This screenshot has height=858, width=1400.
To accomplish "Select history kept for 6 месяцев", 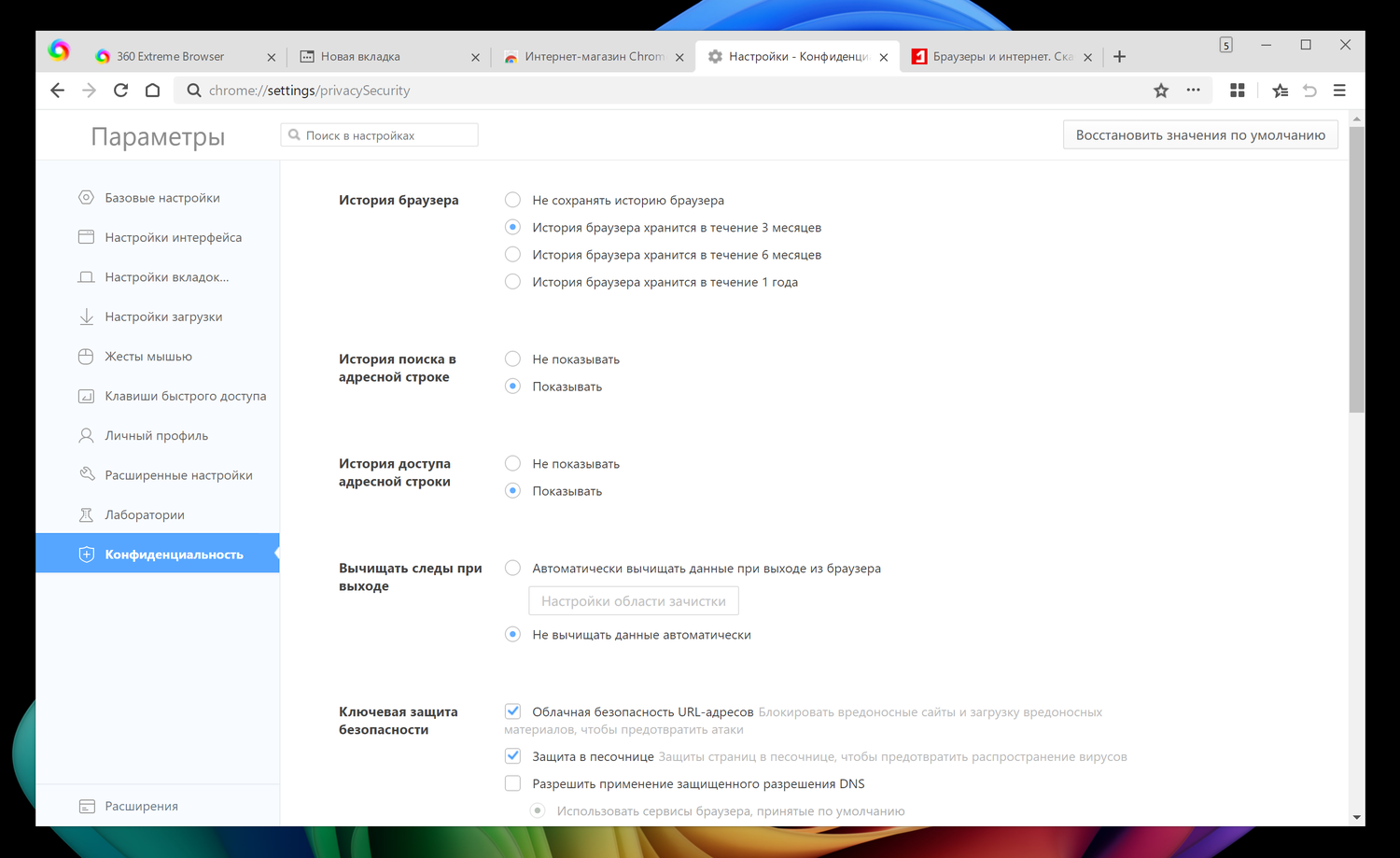I will (x=512, y=254).
